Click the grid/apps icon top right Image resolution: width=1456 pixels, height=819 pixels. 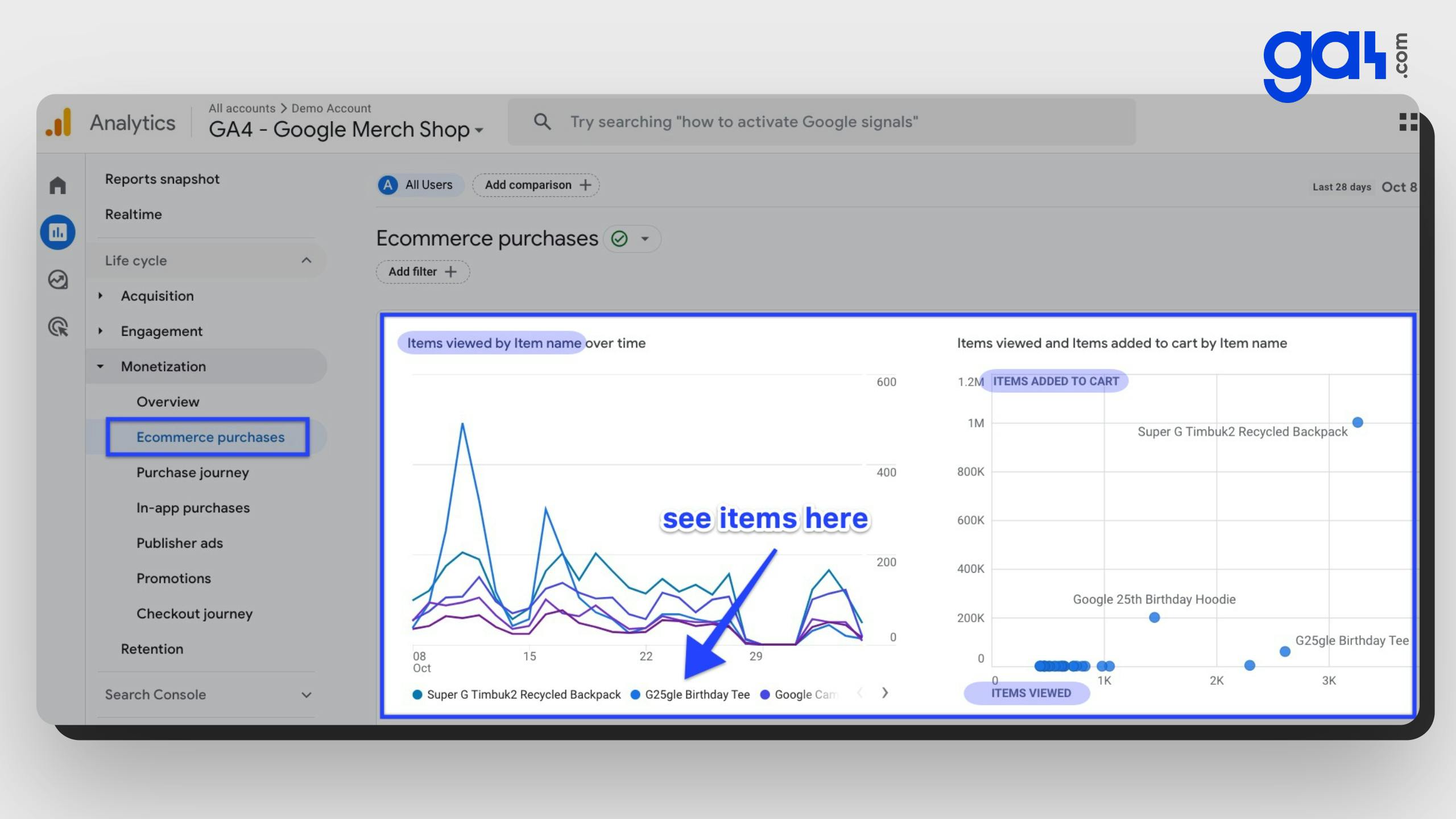pos(1407,122)
